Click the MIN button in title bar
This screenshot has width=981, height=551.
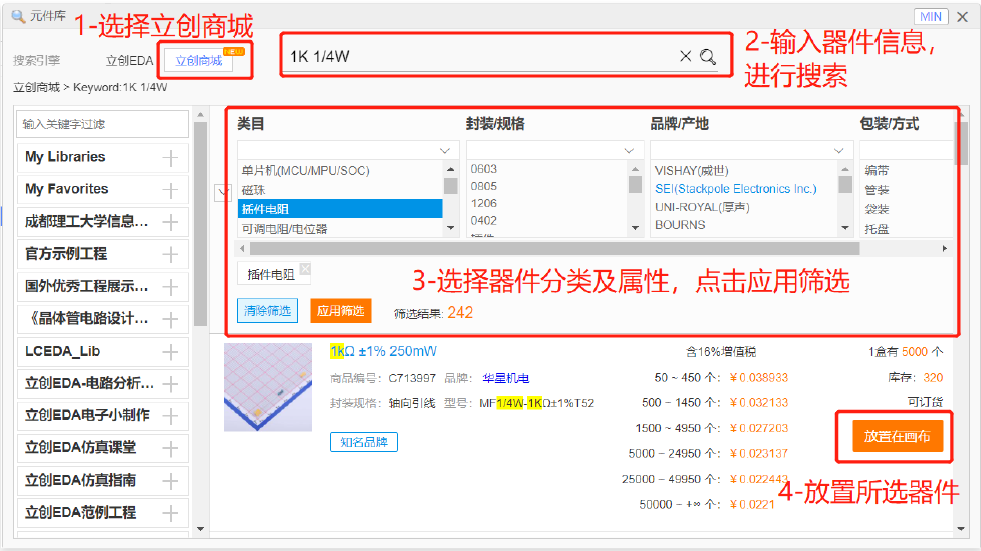point(931,16)
